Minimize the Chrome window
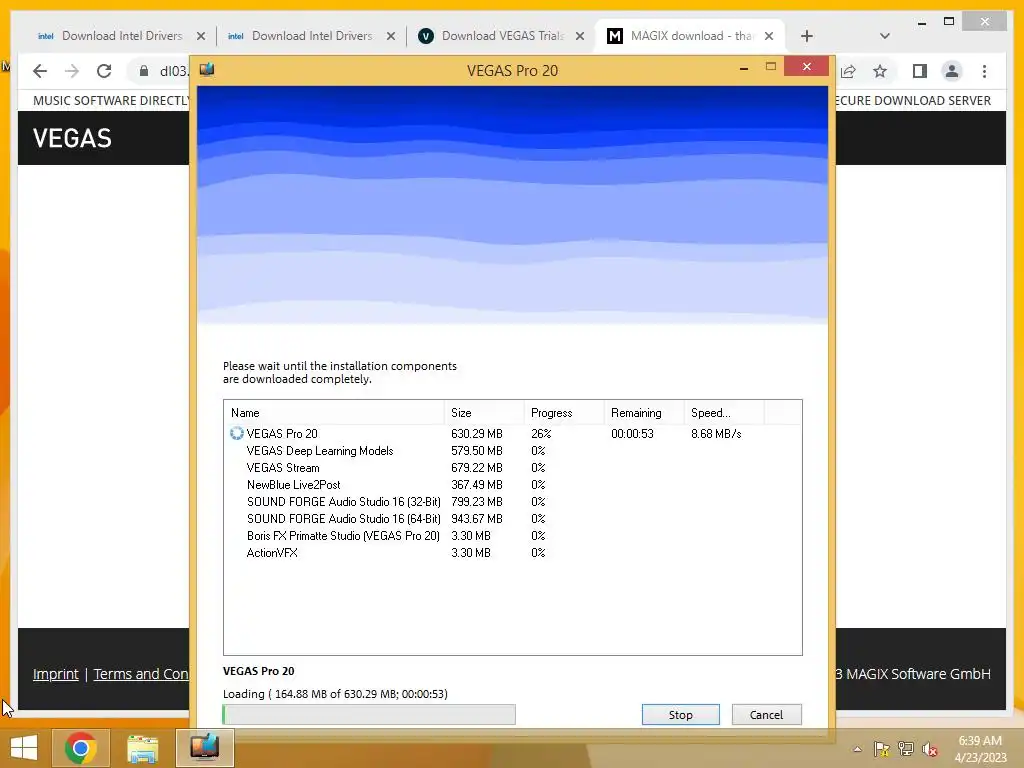This screenshot has width=1024, height=768. tap(921, 23)
